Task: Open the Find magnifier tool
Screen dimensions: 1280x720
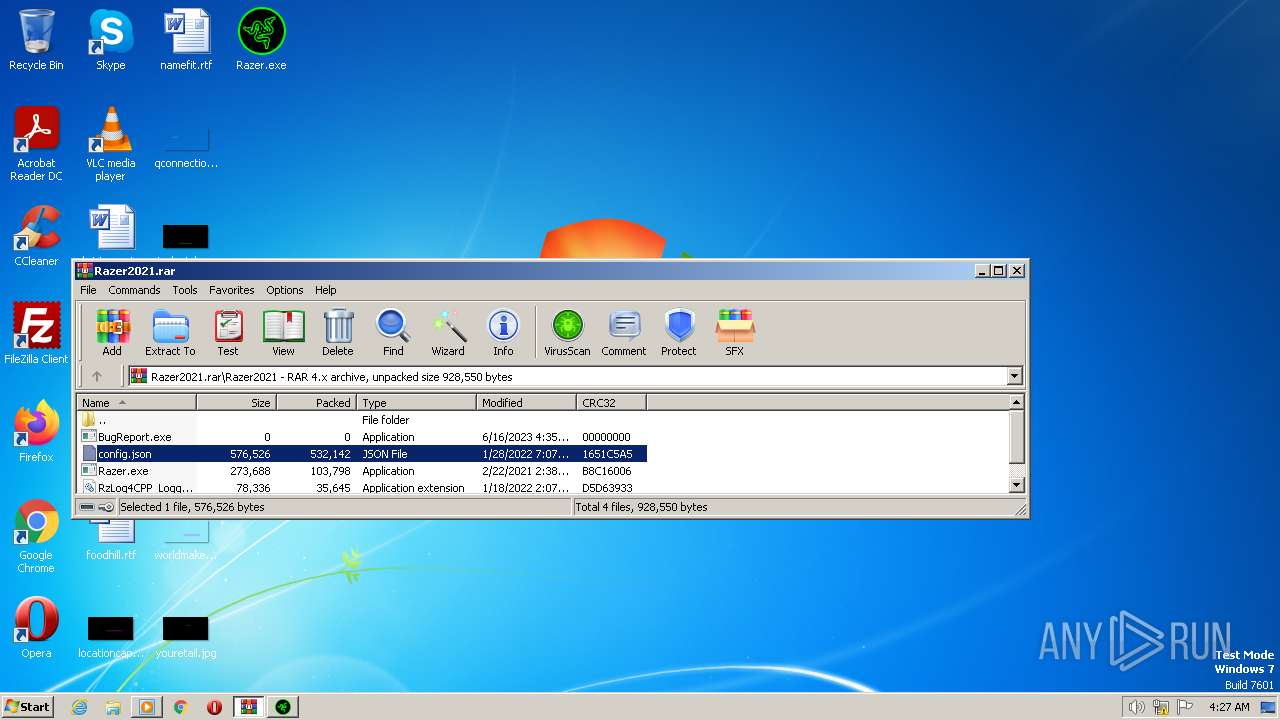Action: [x=393, y=332]
